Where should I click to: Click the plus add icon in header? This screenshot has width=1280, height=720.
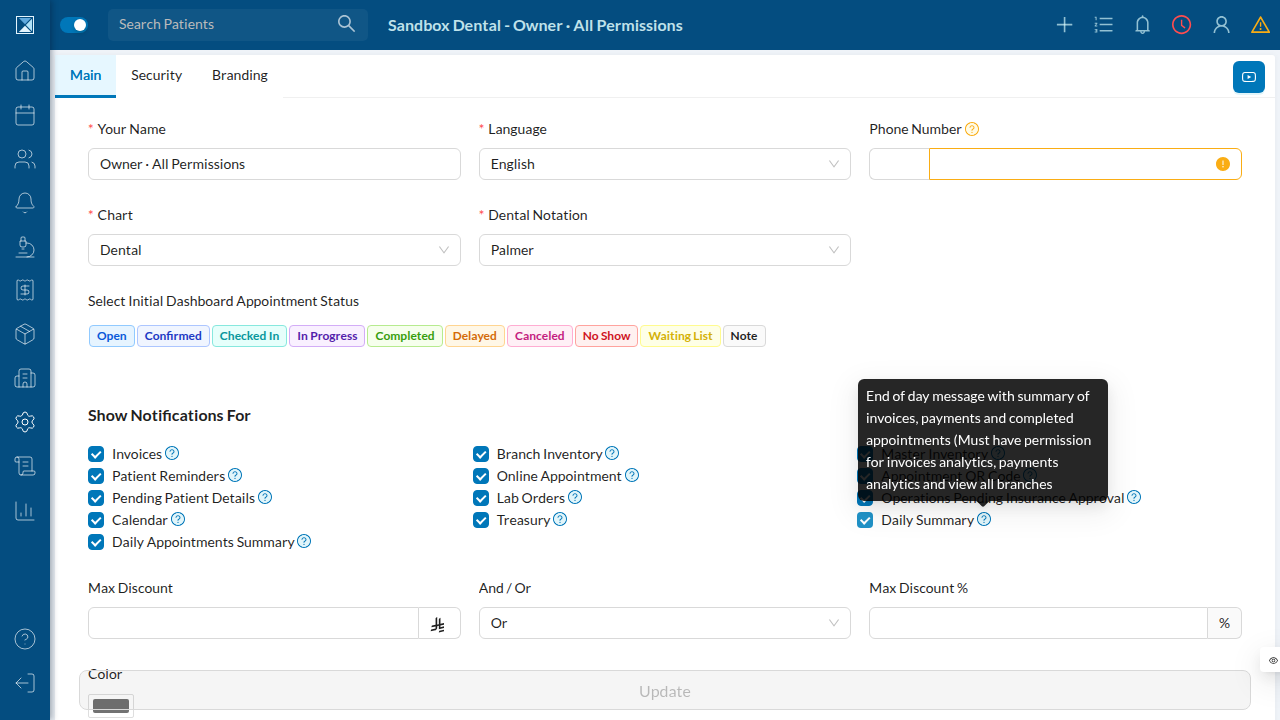tap(1064, 25)
